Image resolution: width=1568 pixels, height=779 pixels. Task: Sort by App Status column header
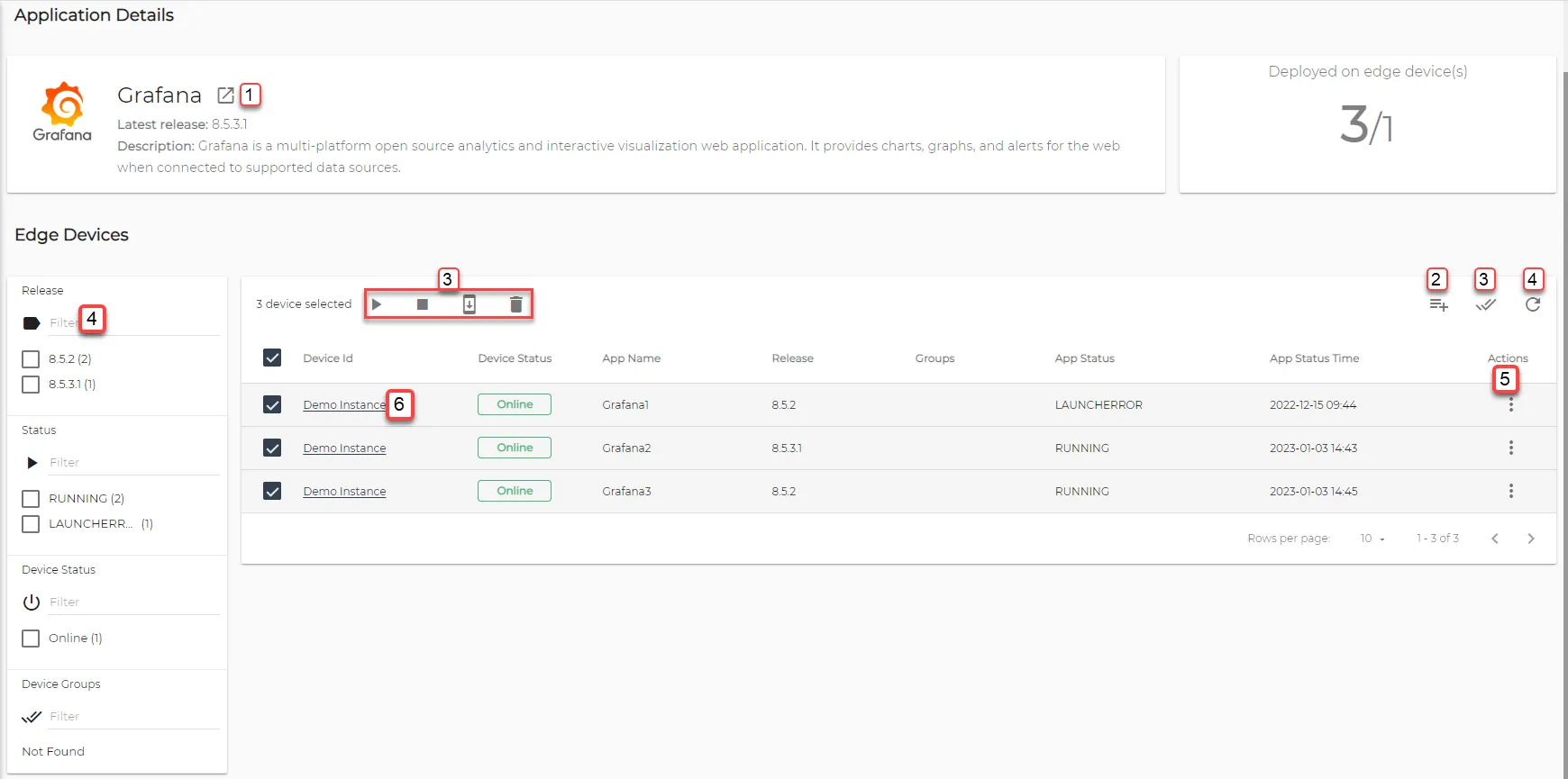pyautogui.click(x=1085, y=358)
